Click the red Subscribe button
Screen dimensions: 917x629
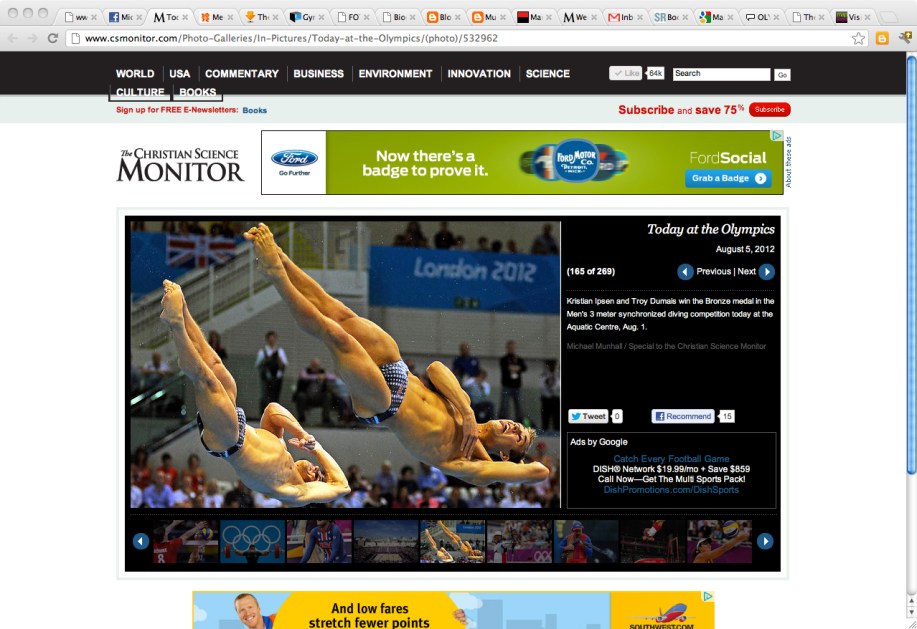[769, 110]
